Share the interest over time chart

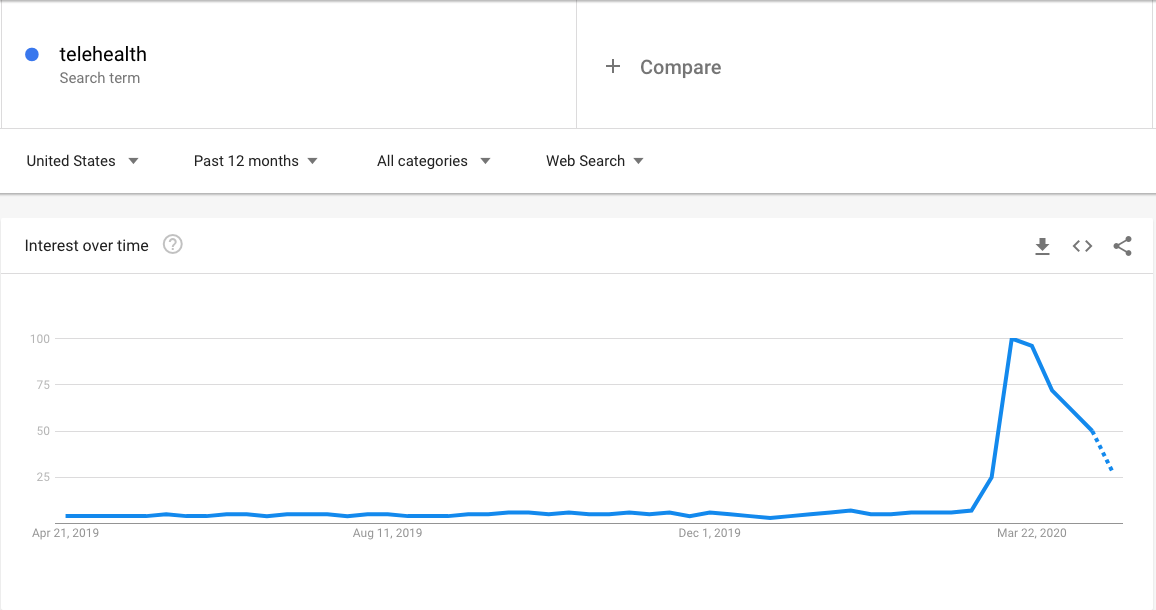point(1122,246)
